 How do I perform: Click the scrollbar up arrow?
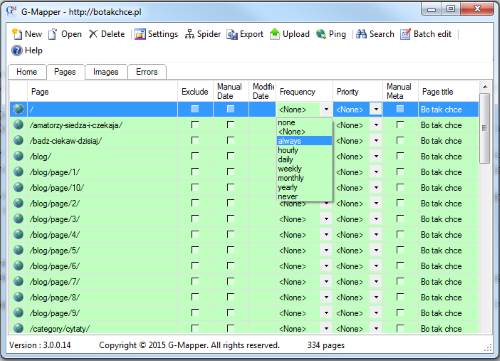point(485,87)
